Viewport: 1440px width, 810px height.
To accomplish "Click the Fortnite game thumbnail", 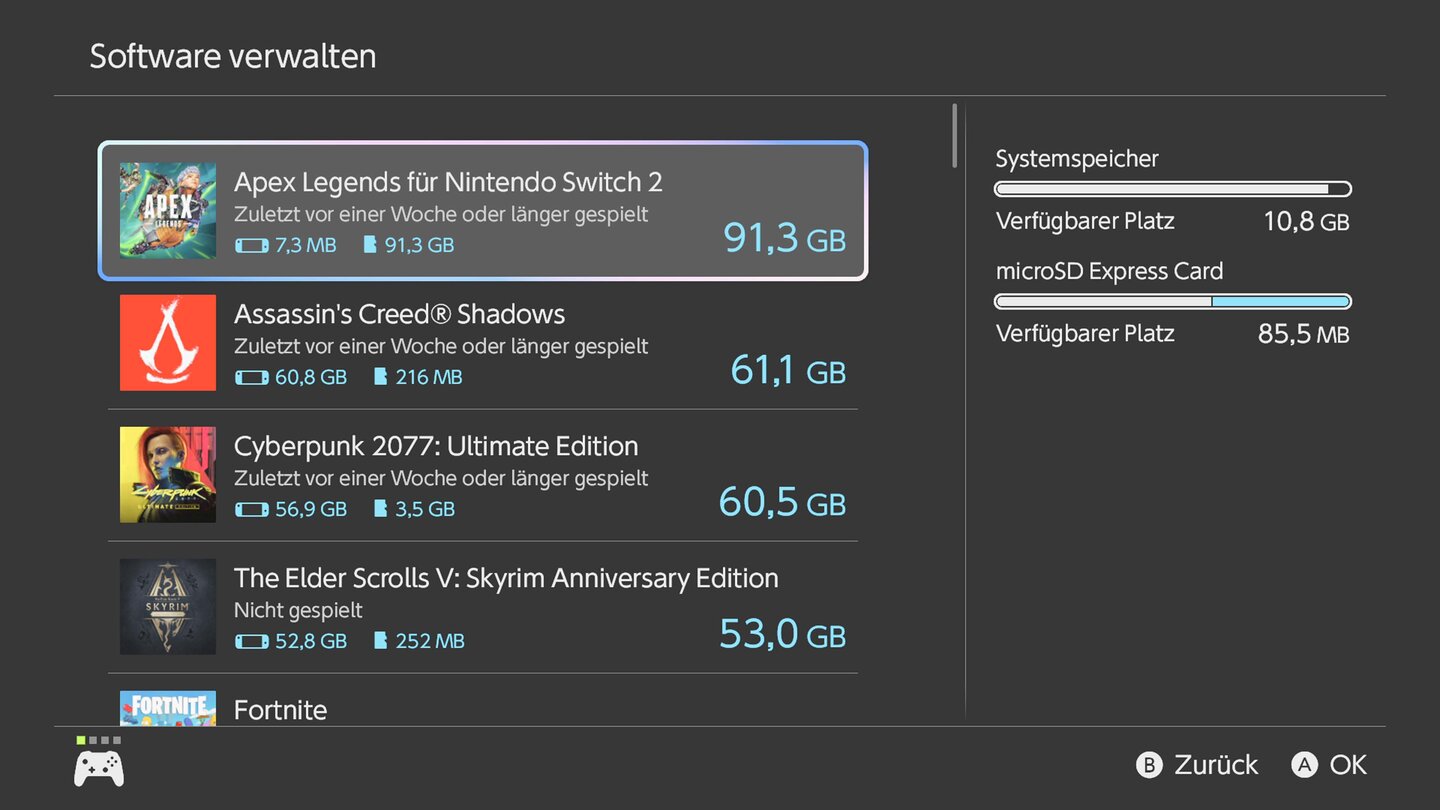I will coord(167,708).
